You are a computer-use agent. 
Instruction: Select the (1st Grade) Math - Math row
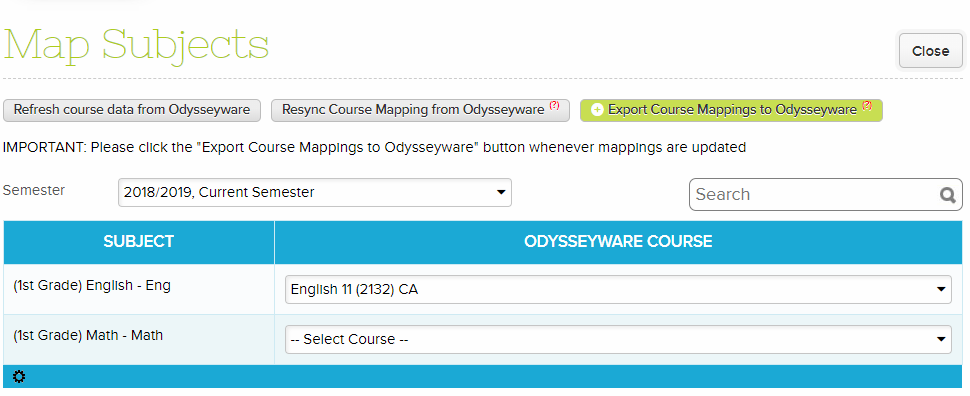click(483, 340)
